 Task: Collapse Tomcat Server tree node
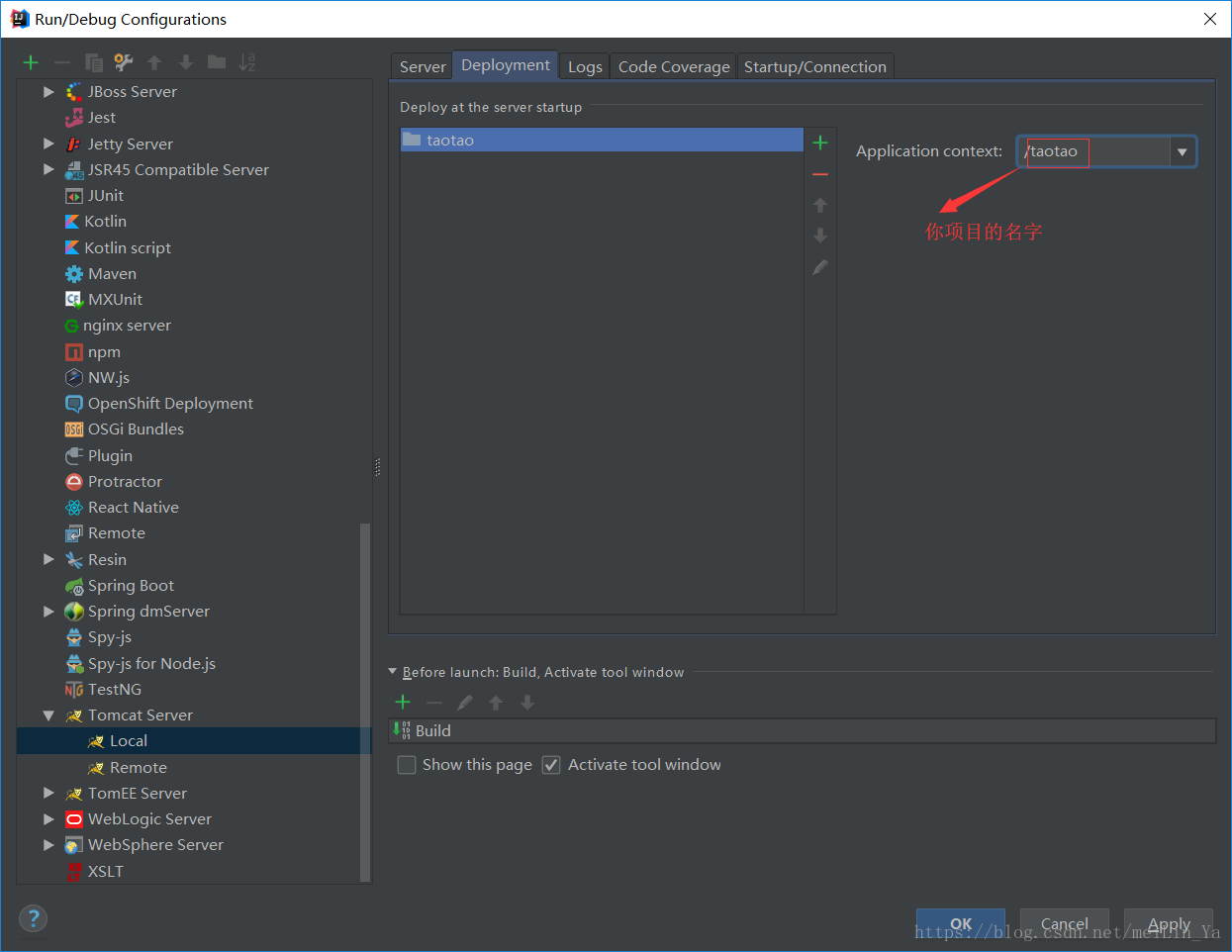point(48,715)
